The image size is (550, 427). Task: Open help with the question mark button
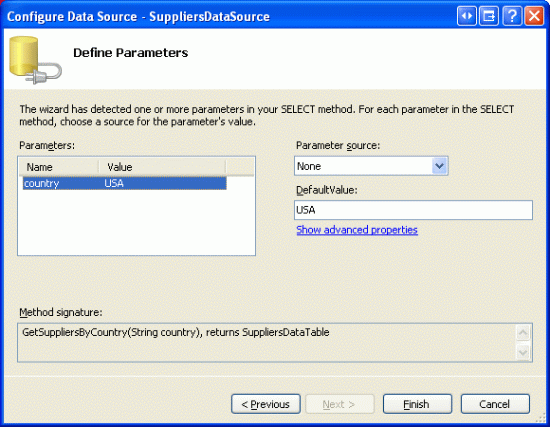point(512,16)
